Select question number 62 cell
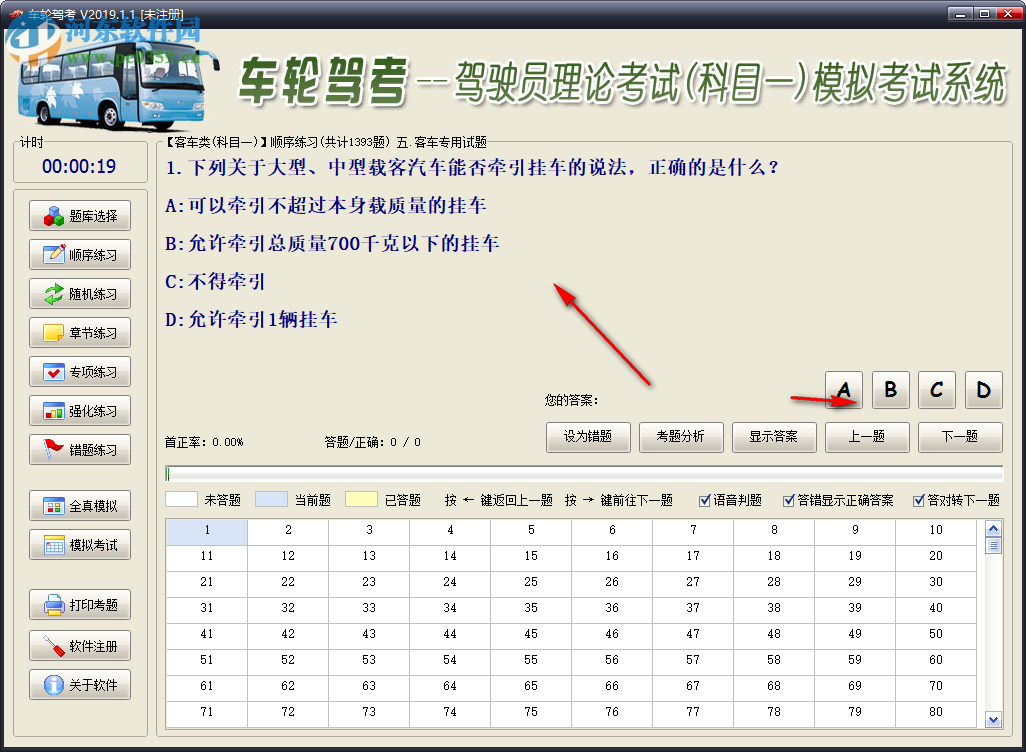Viewport: 1026px width, 752px height. [288, 688]
